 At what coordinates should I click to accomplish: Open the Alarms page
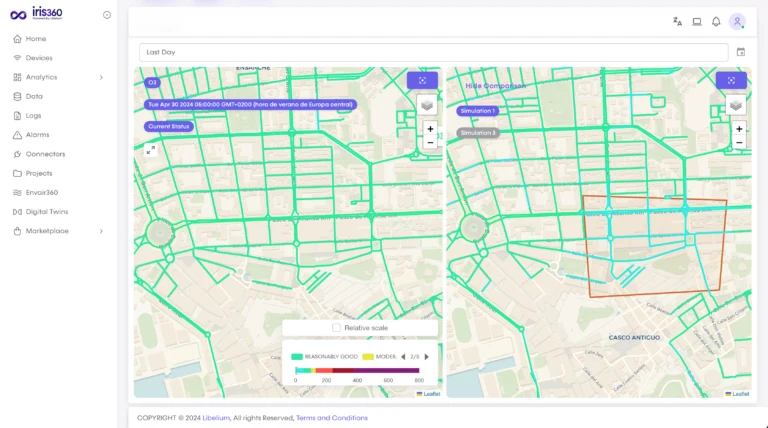pyautogui.click(x=37, y=135)
